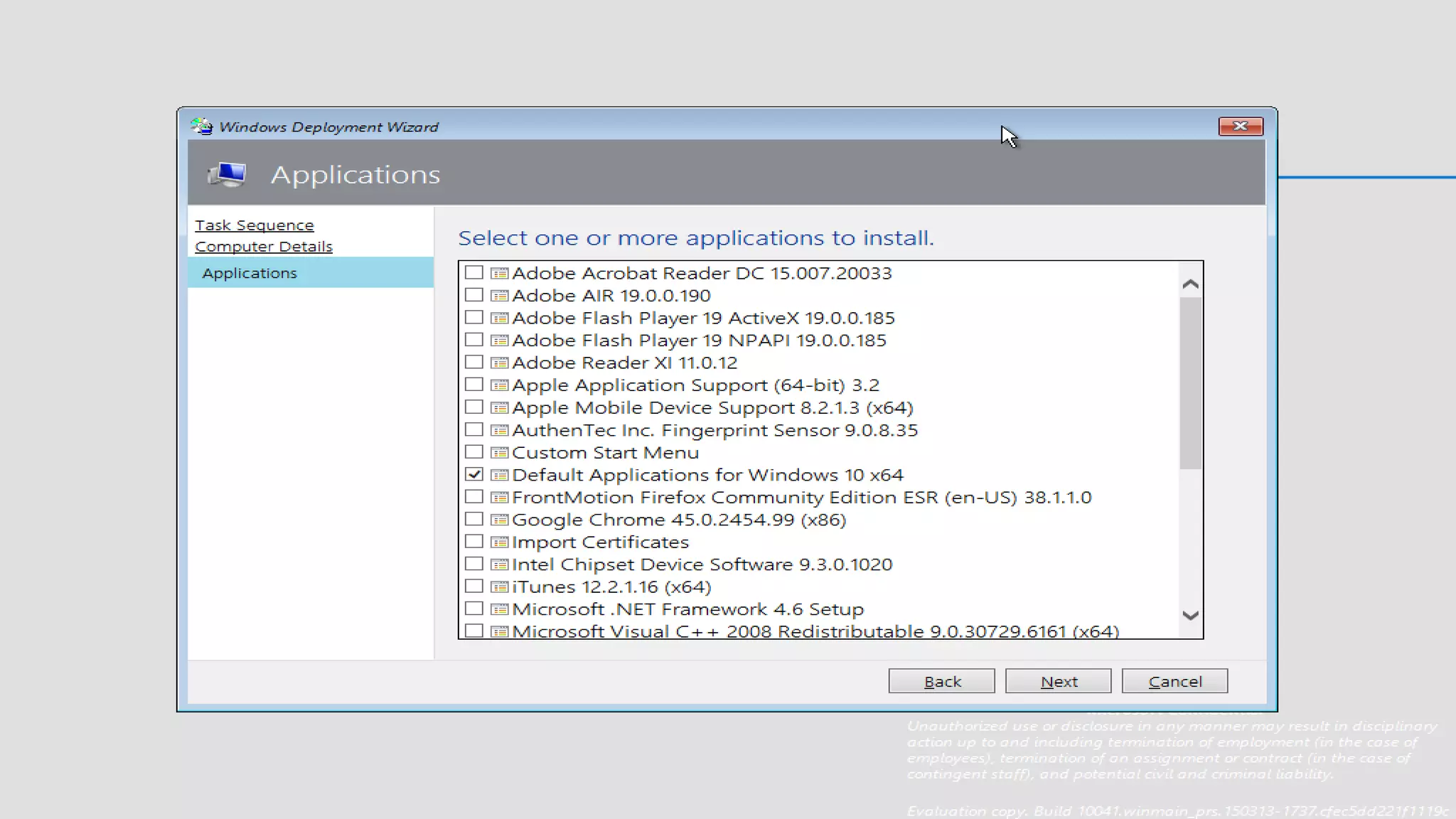This screenshot has width=1456, height=819.
Task: Go to Computer Details step
Action: pyautogui.click(x=264, y=247)
